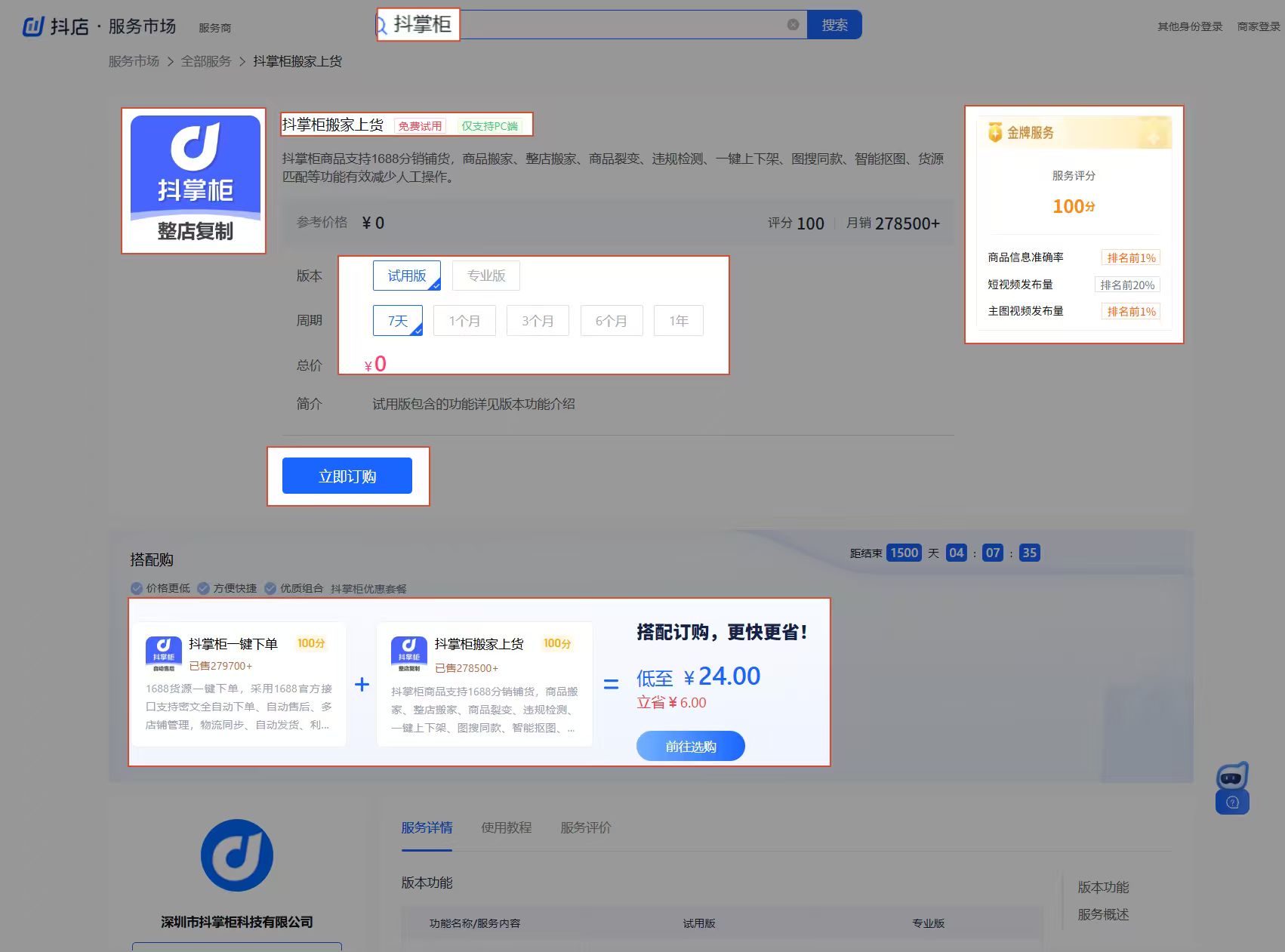
Task: Choose the 3个月 period option
Action: click(538, 321)
